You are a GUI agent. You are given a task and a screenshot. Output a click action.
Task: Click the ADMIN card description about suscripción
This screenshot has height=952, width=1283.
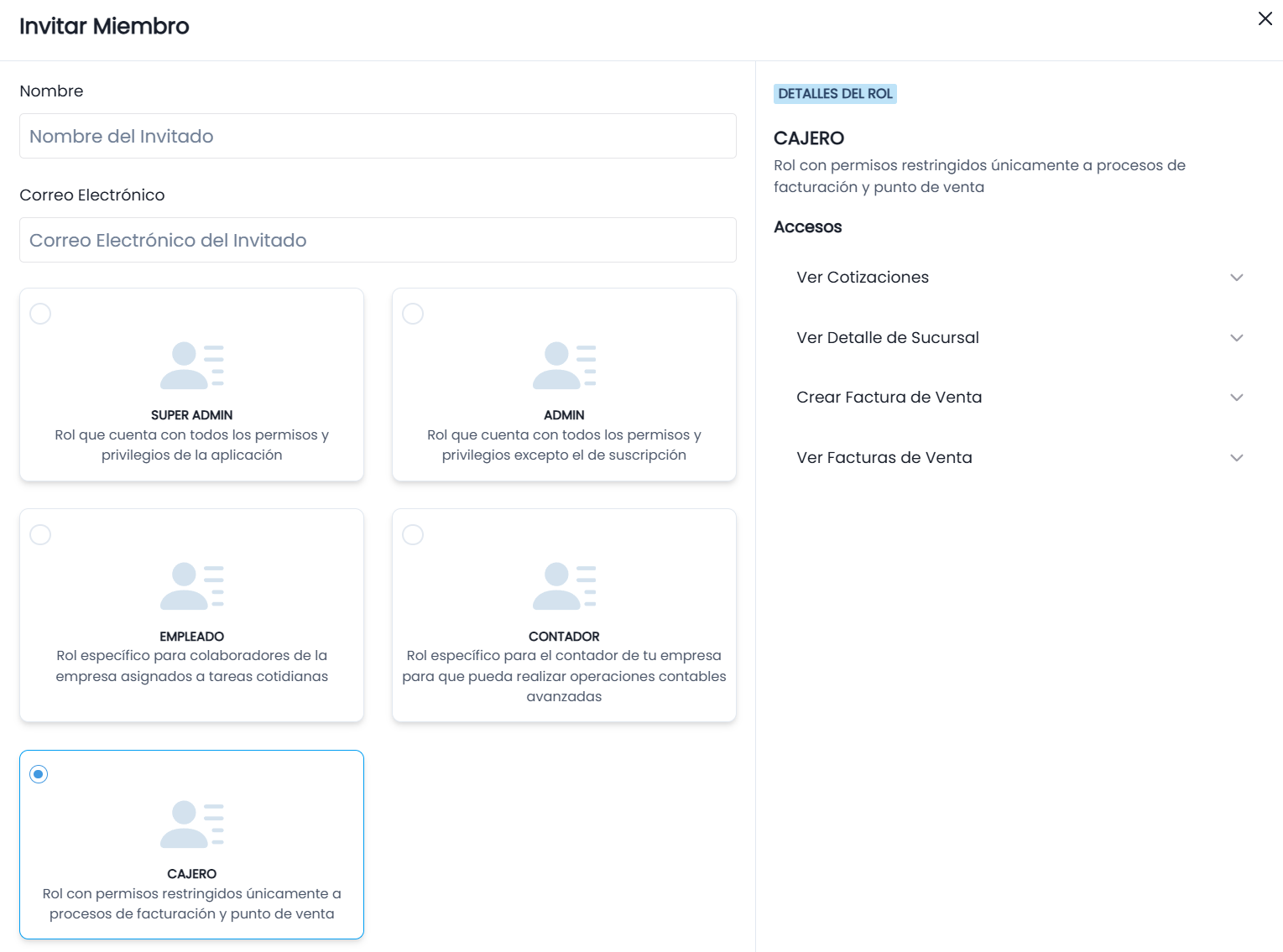(x=564, y=445)
